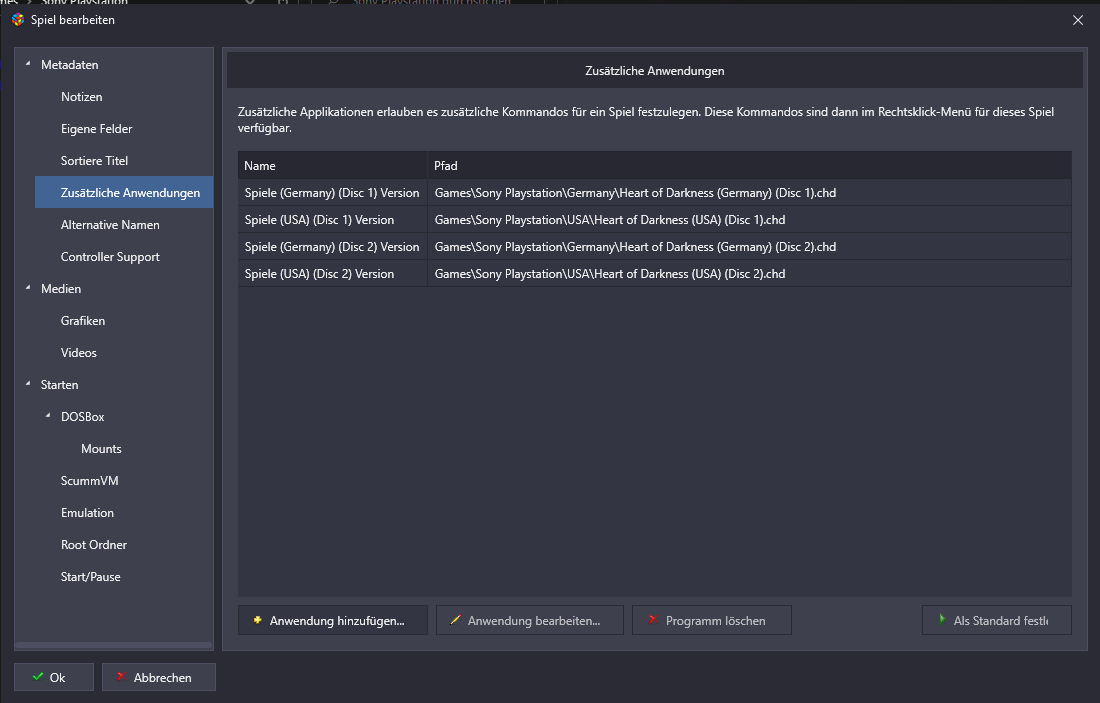Select the Metadaten category label
The height and width of the screenshot is (703, 1100).
click(69, 65)
